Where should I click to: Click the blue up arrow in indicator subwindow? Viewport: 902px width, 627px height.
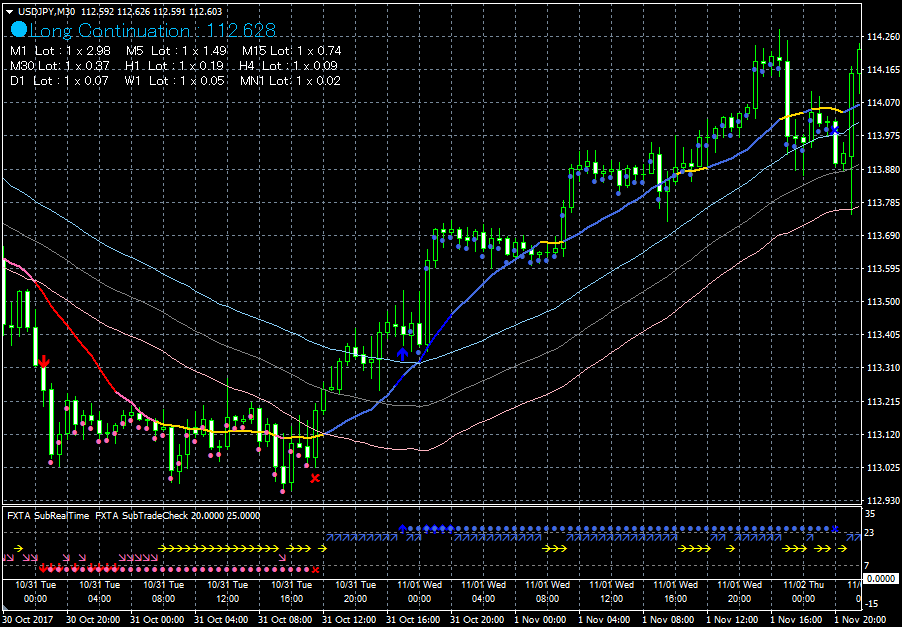pos(402,527)
